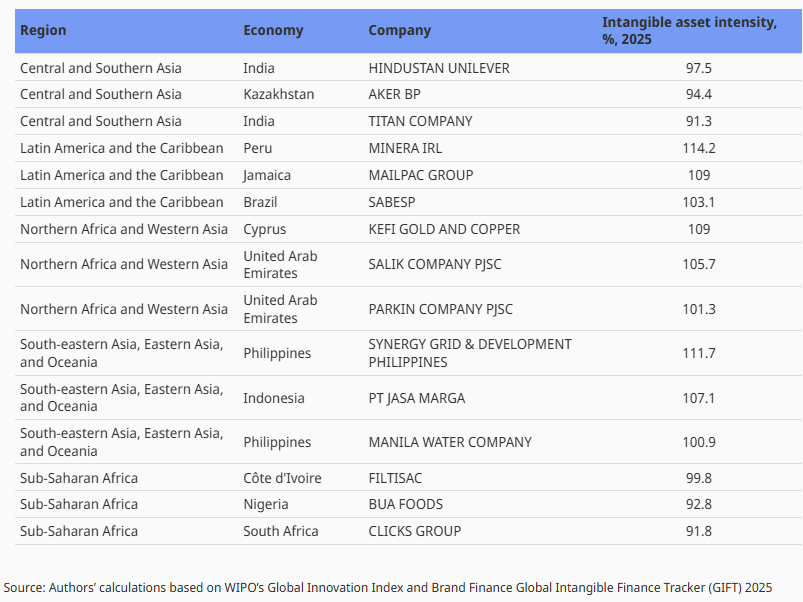
Task: Click the 105.7 intensity value
Action: tap(699, 264)
